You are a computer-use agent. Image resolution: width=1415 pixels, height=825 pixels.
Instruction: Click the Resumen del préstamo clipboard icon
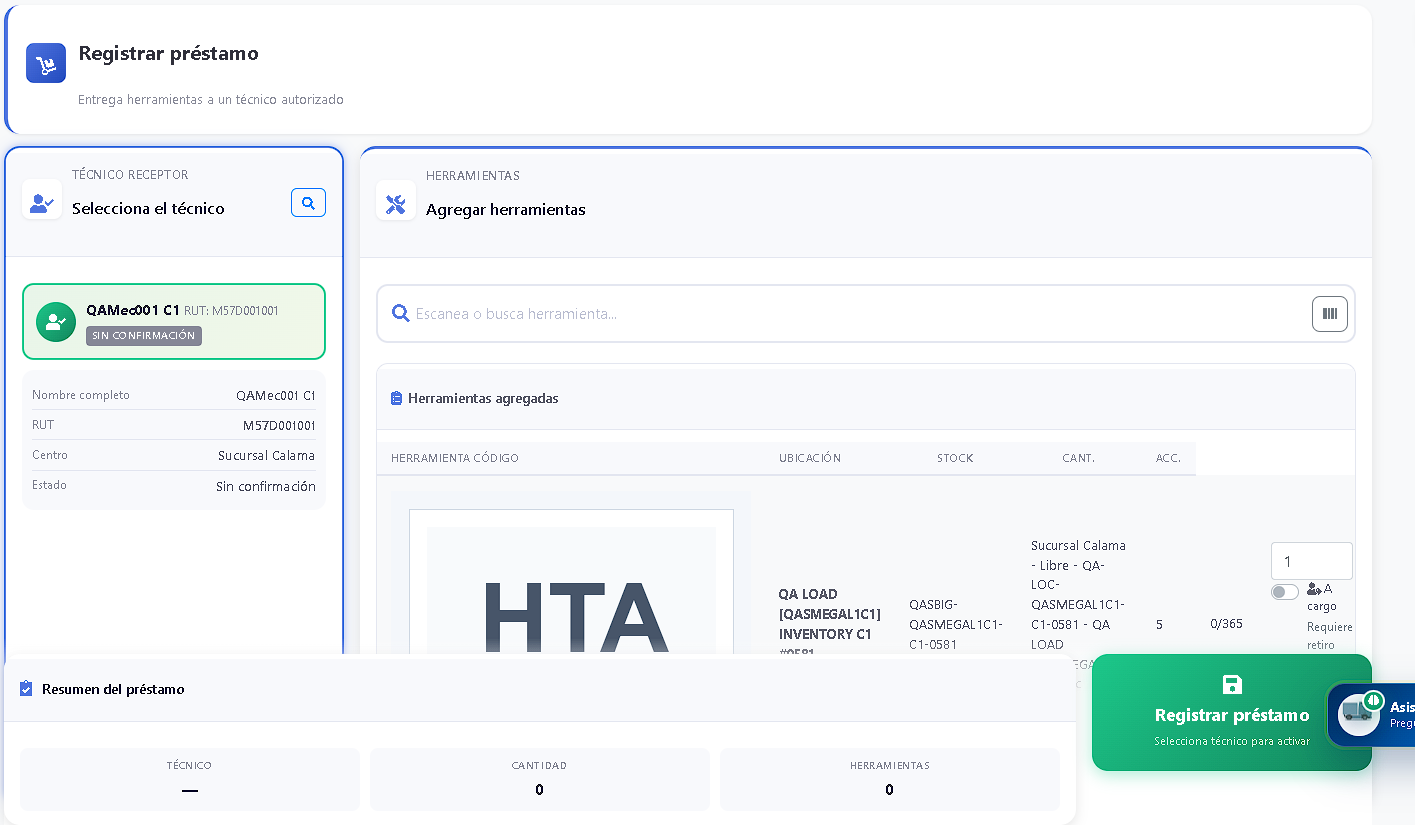pyautogui.click(x=26, y=689)
